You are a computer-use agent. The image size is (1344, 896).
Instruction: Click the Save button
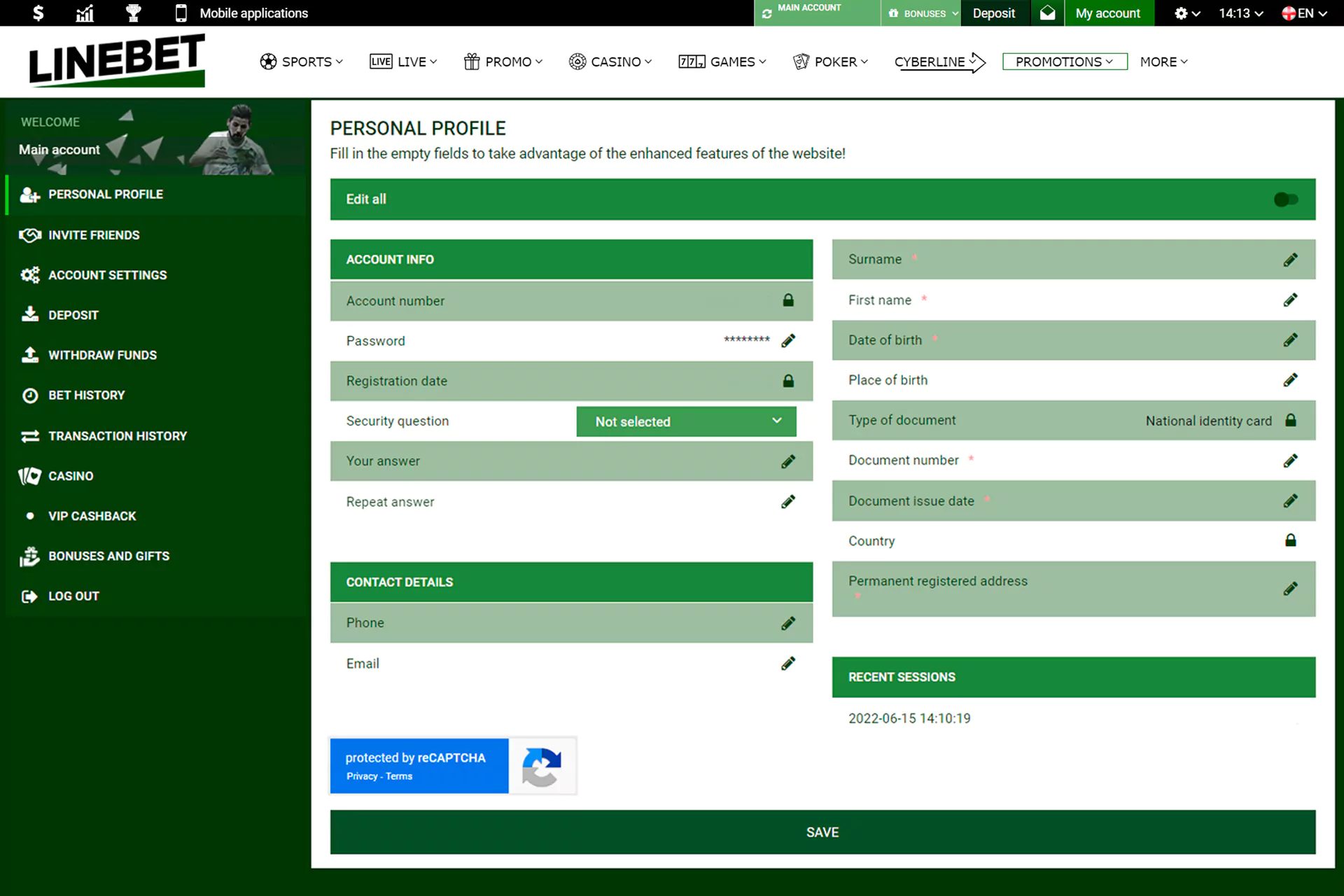pos(822,832)
